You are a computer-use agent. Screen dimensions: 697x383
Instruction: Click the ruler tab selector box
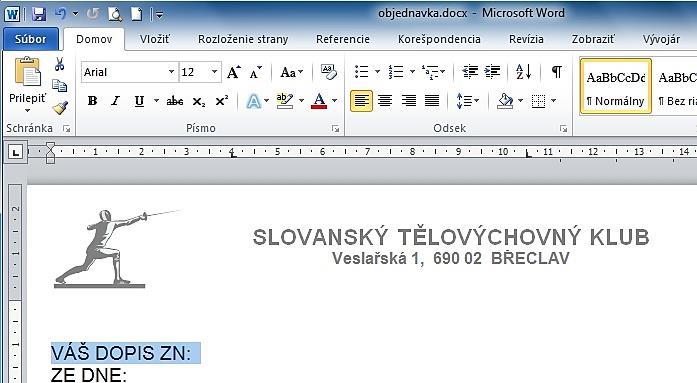point(16,153)
